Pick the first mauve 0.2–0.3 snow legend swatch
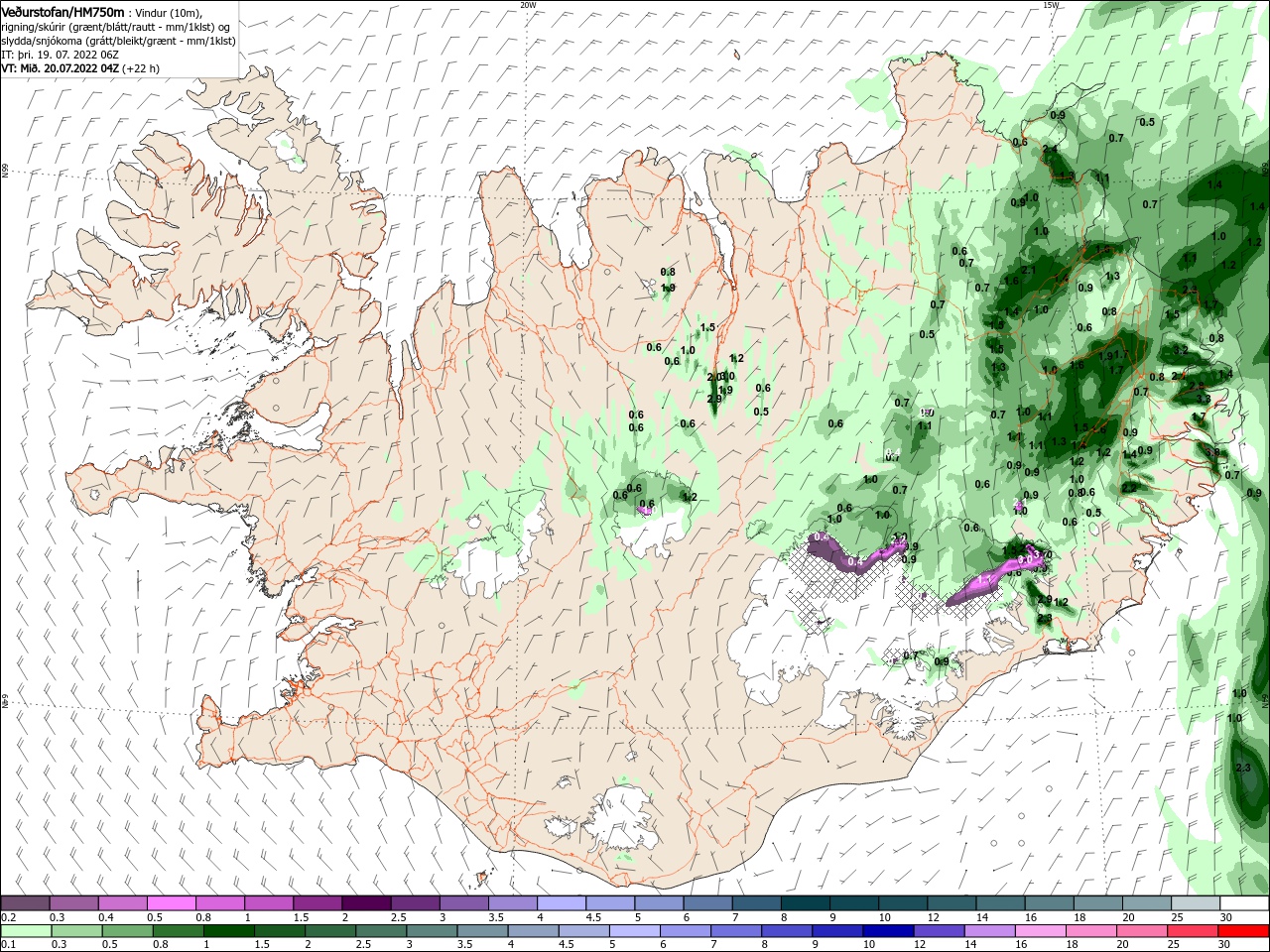1270x952 pixels. pos(25,903)
